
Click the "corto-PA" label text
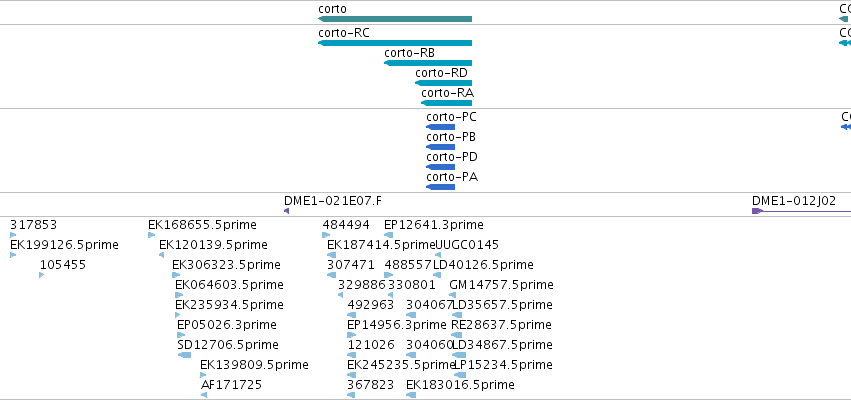(452, 177)
